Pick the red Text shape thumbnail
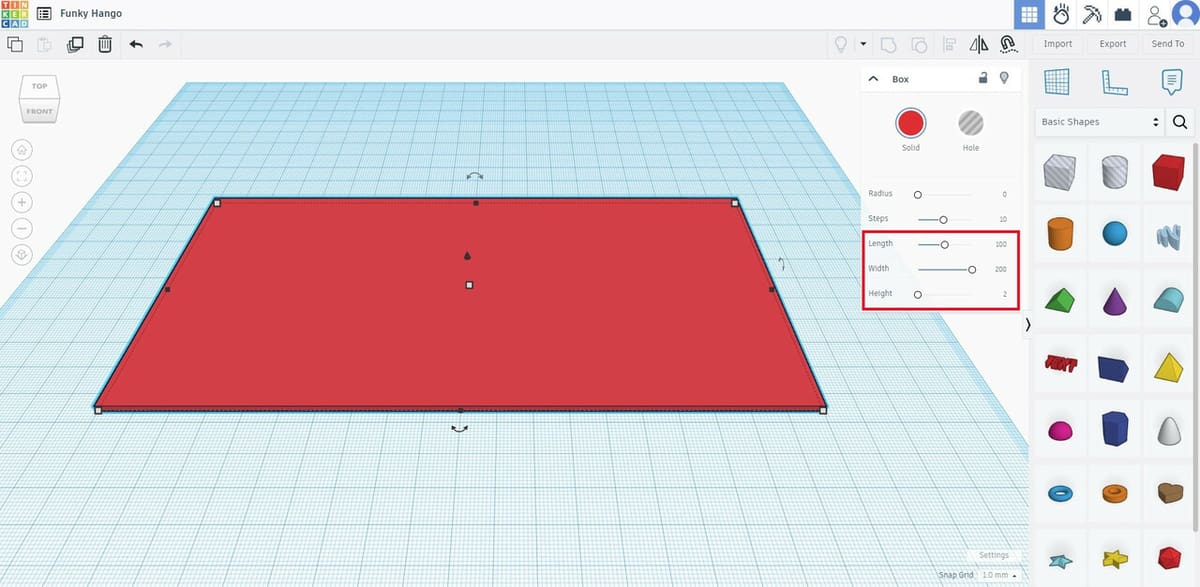Viewport: 1200px width, 587px height. (x=1059, y=363)
